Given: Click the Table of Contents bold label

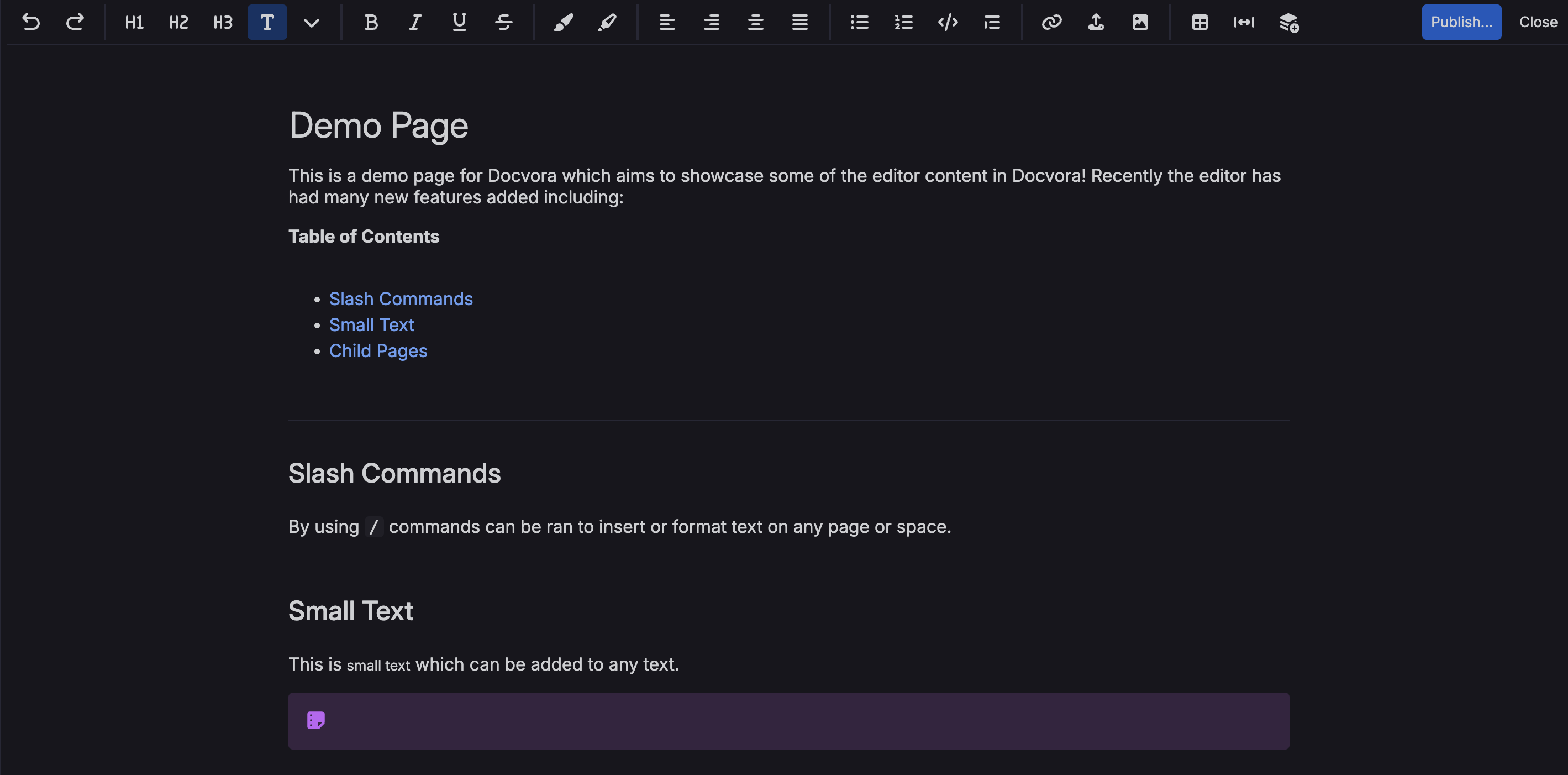Looking at the screenshot, I should [364, 236].
